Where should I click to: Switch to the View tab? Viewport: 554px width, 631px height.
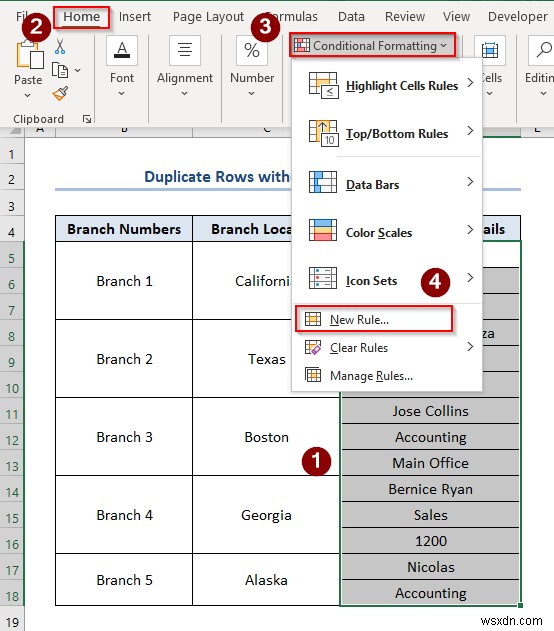pyautogui.click(x=456, y=17)
